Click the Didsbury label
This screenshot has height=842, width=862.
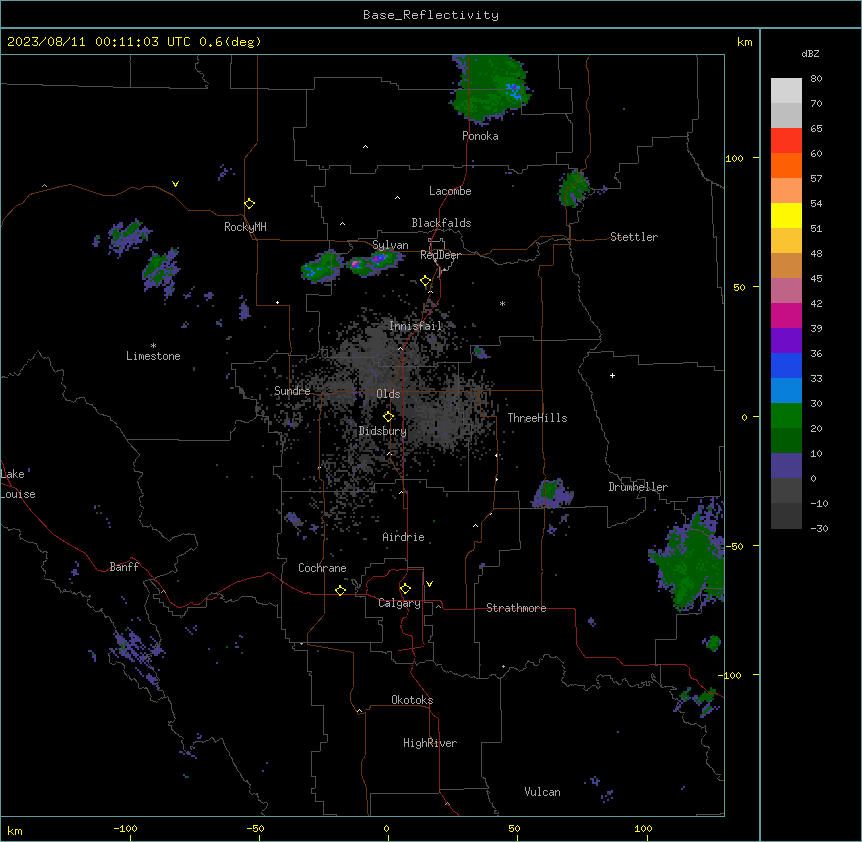pos(383,431)
